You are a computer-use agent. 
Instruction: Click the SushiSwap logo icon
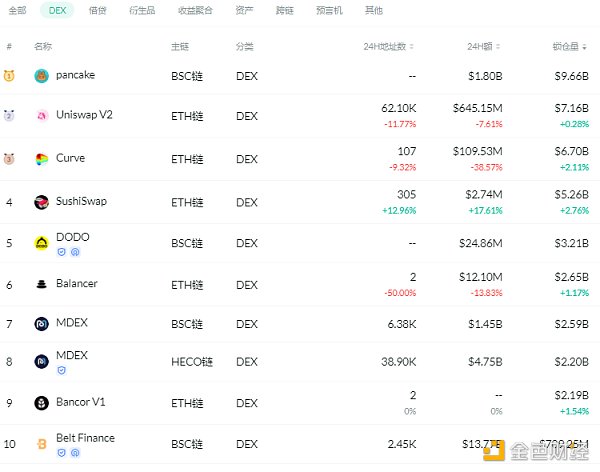tap(41, 203)
